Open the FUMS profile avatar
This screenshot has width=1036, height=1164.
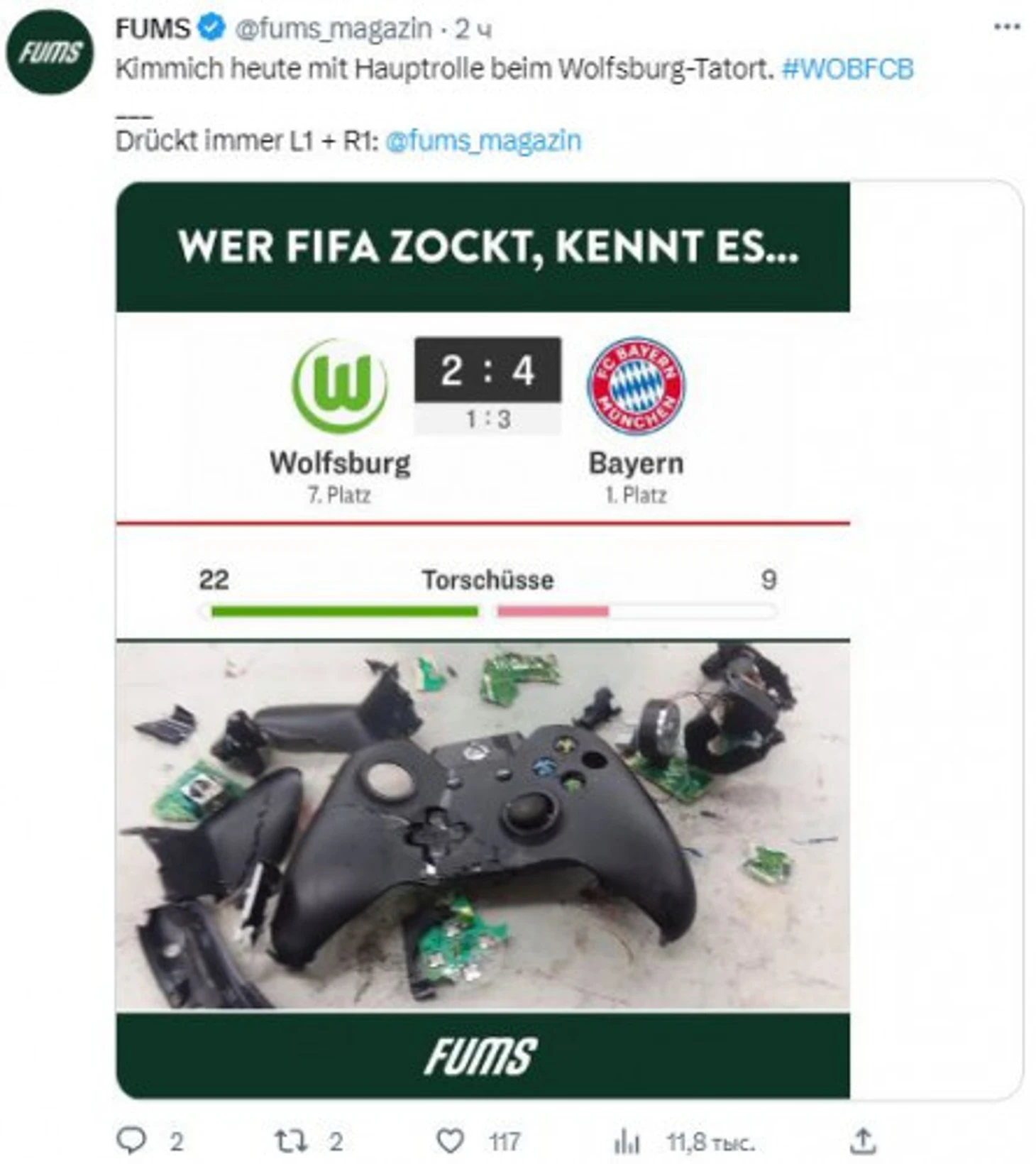(49, 52)
